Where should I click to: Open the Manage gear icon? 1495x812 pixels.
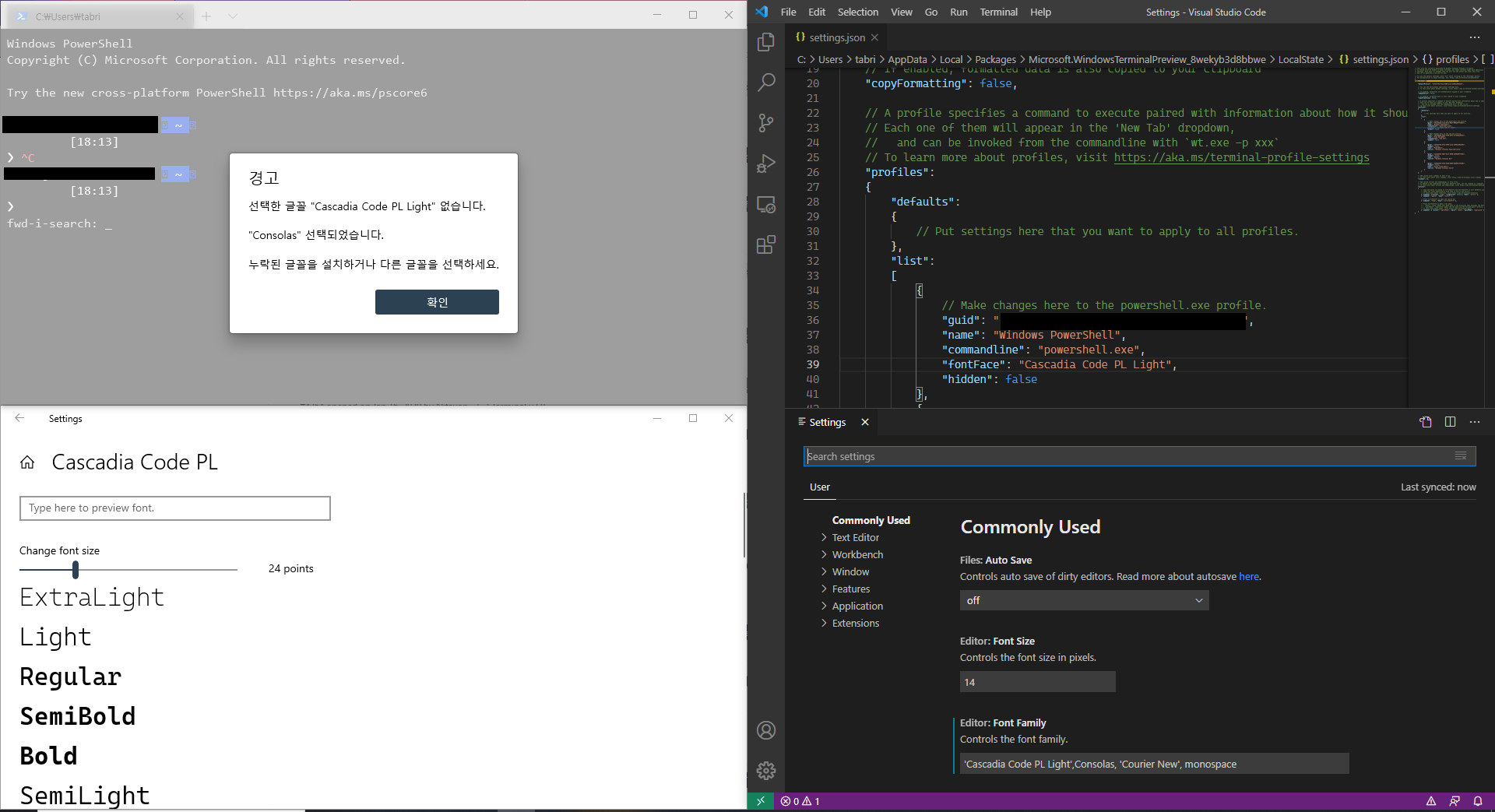click(x=767, y=771)
